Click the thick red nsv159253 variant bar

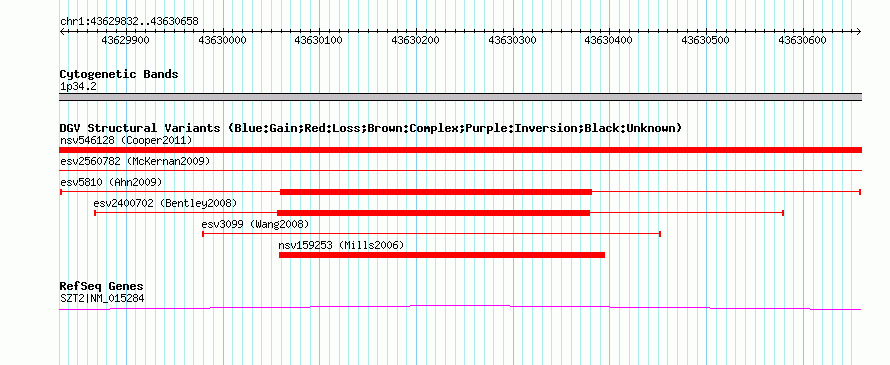442,255
